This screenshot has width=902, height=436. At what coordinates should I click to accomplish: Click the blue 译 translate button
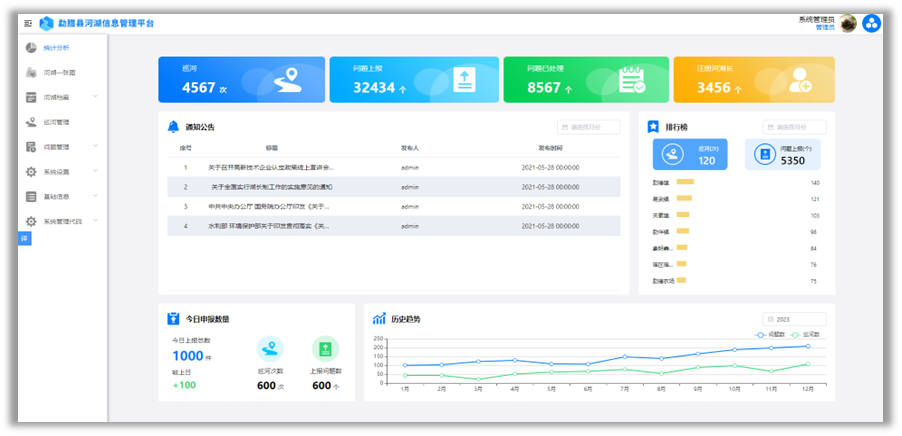click(x=25, y=237)
